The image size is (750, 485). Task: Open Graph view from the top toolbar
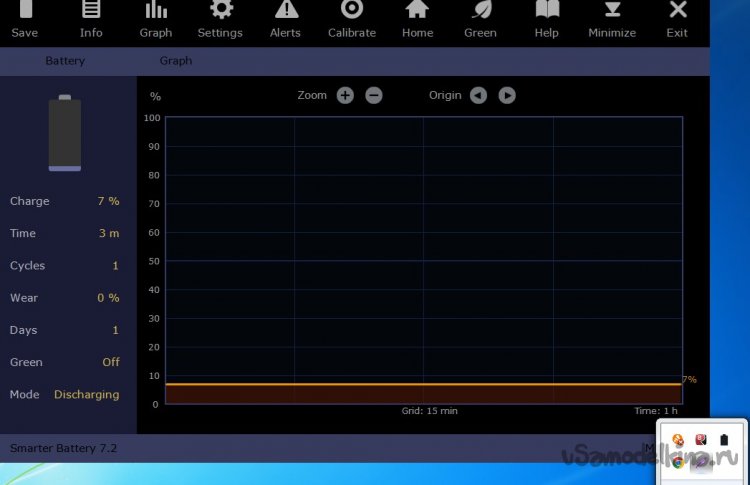click(156, 18)
